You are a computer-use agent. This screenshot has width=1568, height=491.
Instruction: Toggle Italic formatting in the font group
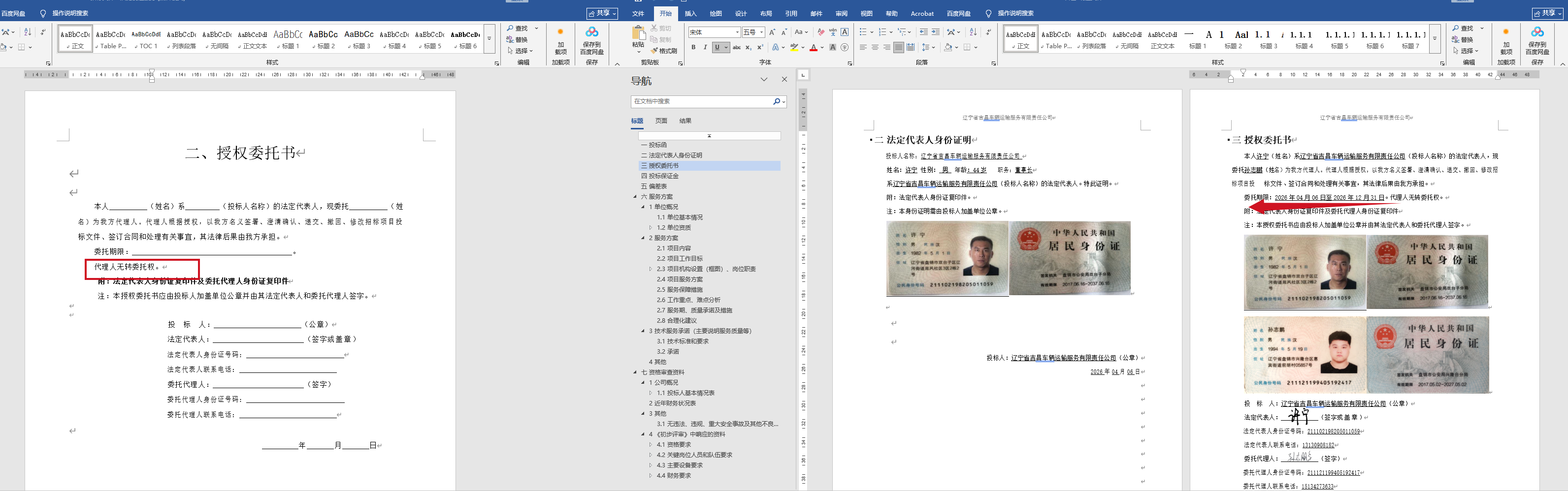[705, 47]
